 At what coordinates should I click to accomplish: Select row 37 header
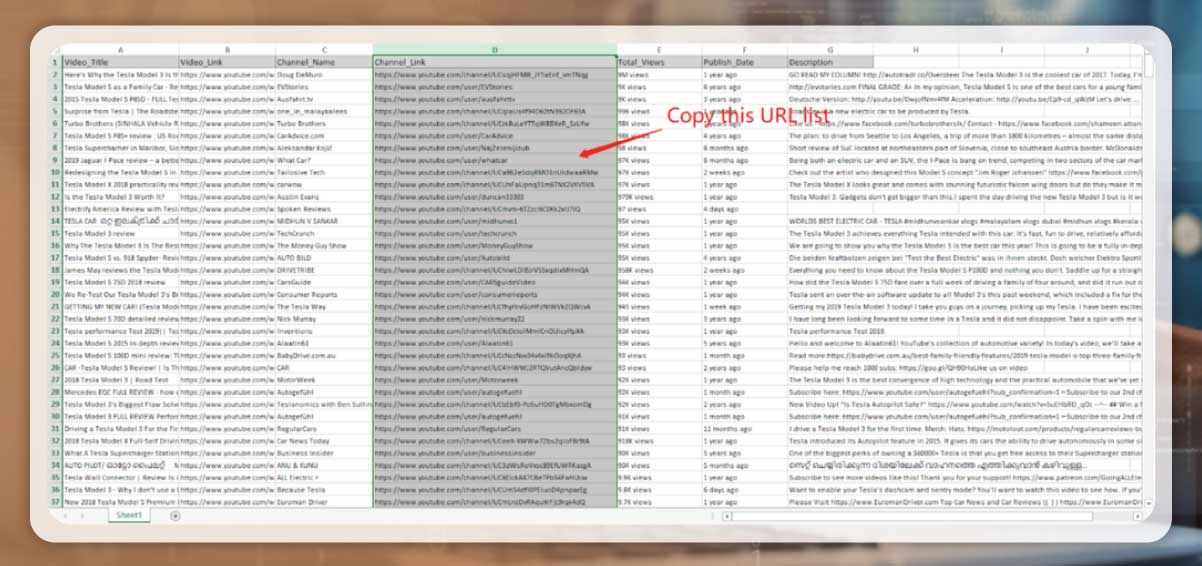55,502
